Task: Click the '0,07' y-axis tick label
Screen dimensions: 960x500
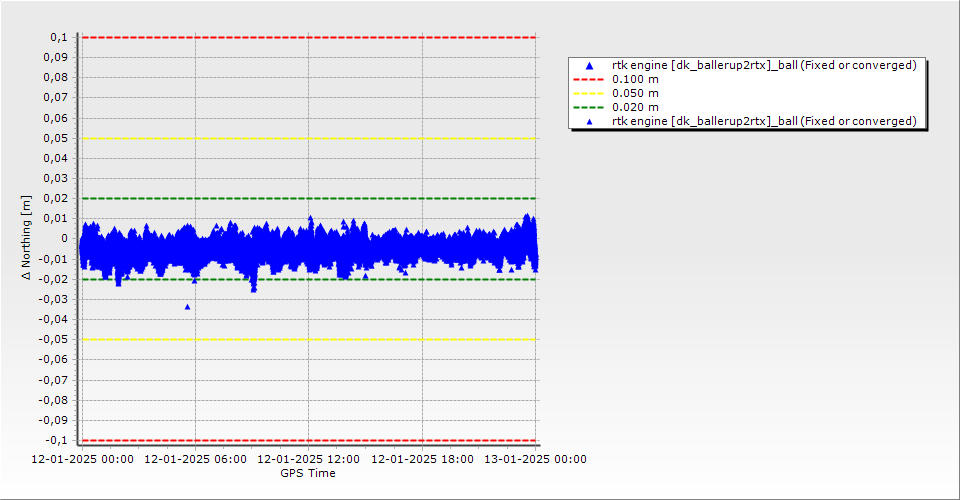Action: coord(56,98)
